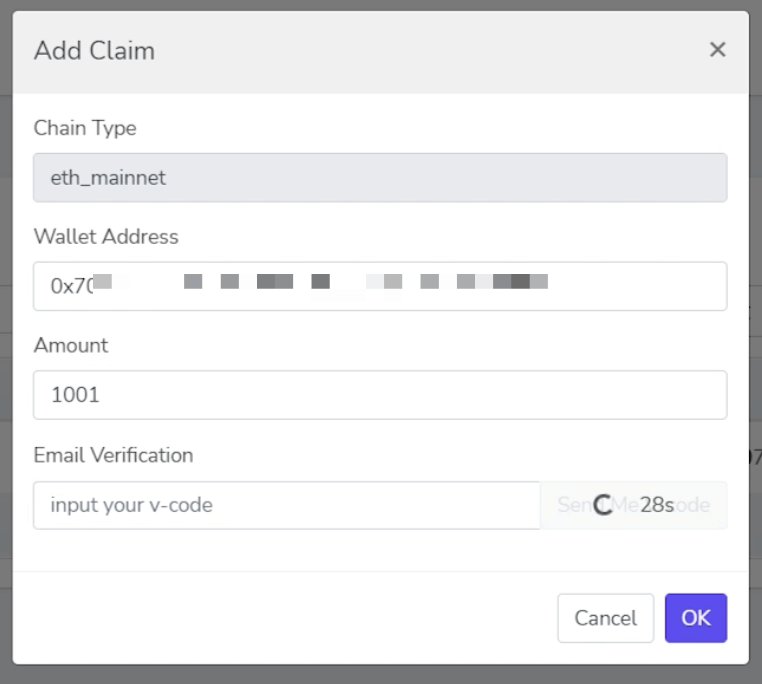The height and width of the screenshot is (684, 762).
Task: Click the gray dialog header bar
Action: 381,52
